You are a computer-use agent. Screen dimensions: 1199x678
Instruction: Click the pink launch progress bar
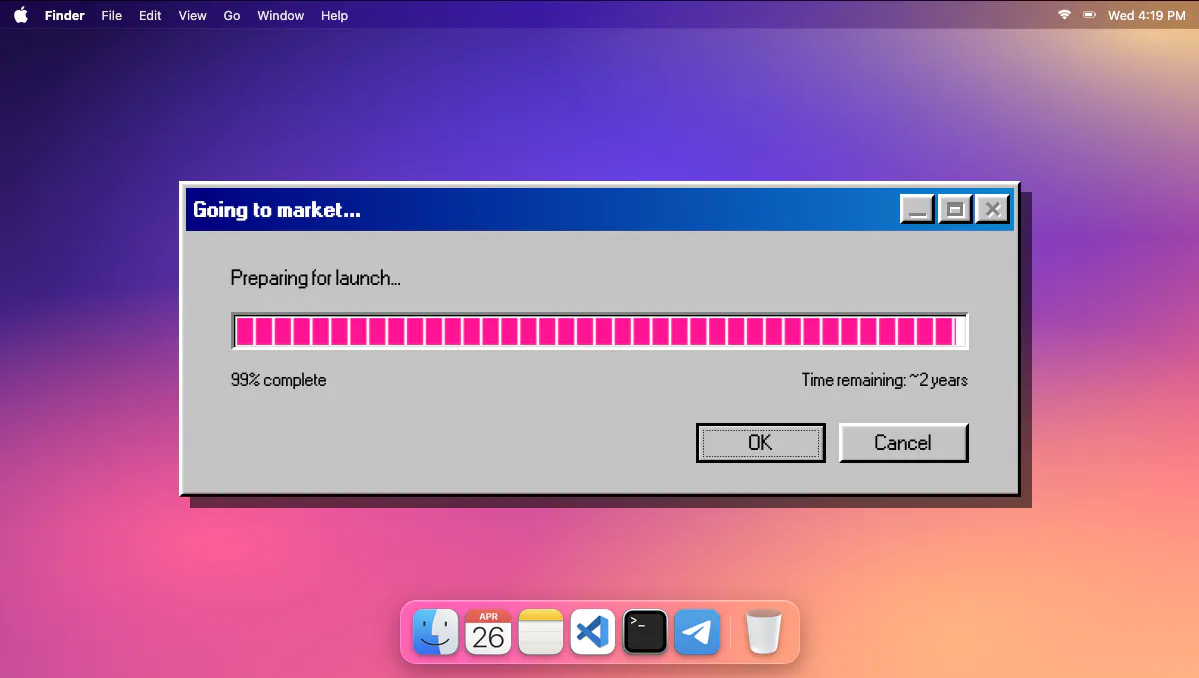pyautogui.click(x=600, y=331)
